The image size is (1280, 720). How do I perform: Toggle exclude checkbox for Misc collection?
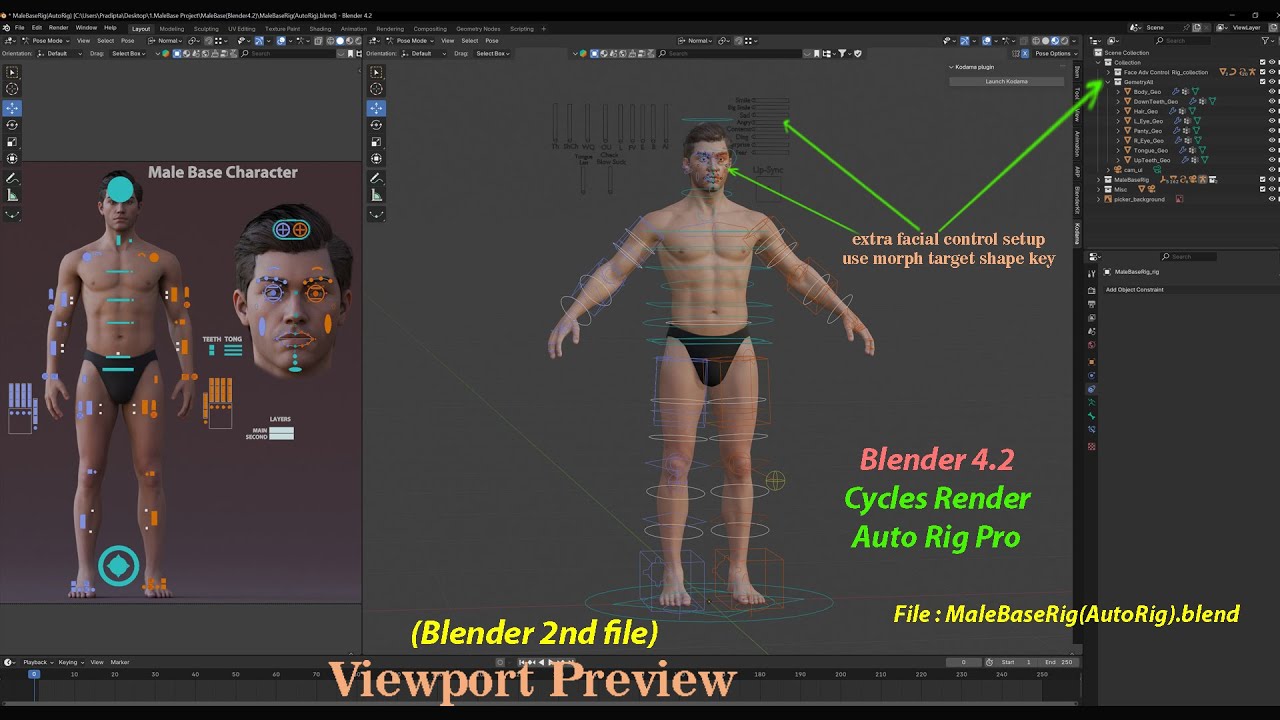[1262, 189]
